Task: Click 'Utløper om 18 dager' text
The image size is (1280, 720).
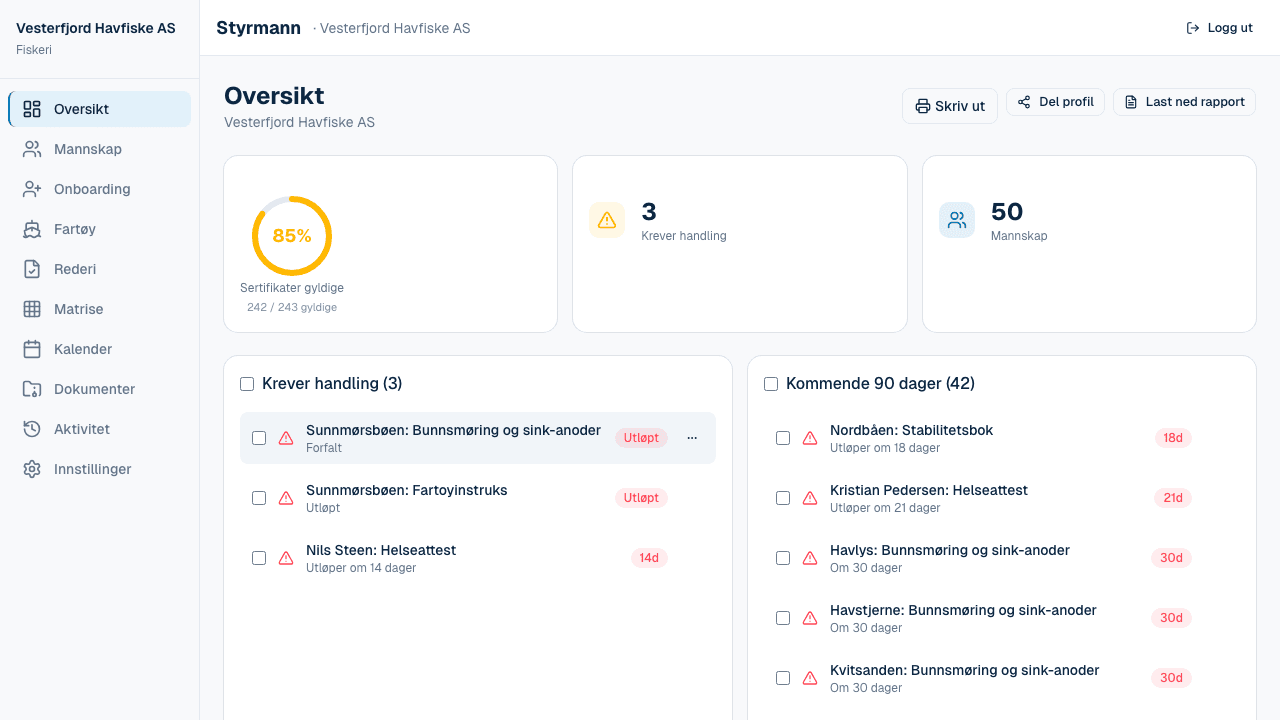Action: pyautogui.click(x=885, y=448)
